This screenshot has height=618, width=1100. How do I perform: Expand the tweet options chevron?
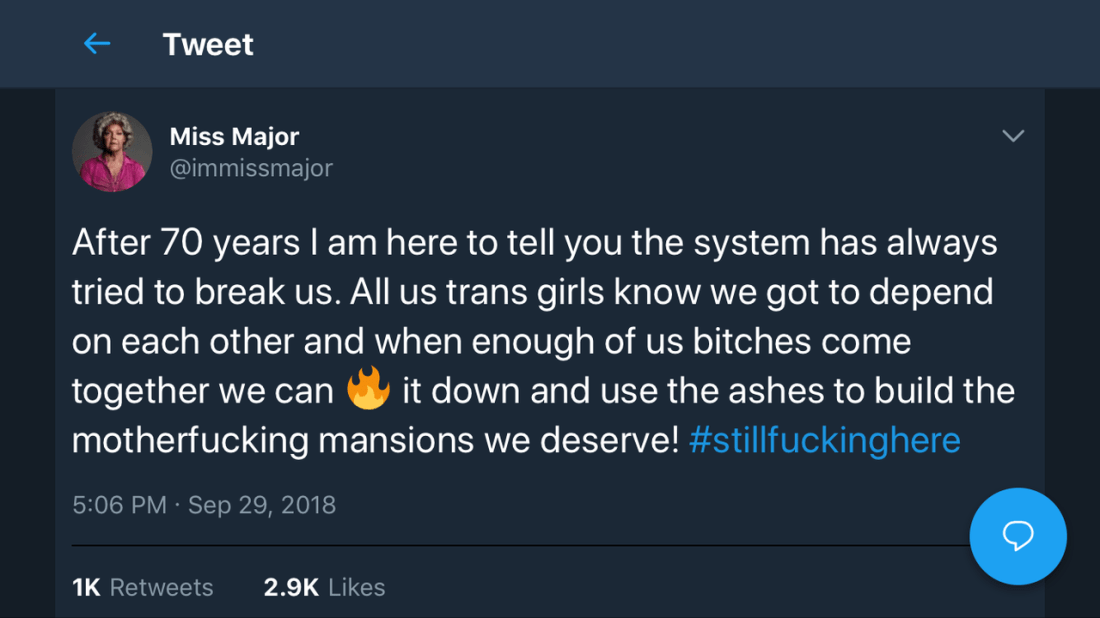[x=1013, y=136]
